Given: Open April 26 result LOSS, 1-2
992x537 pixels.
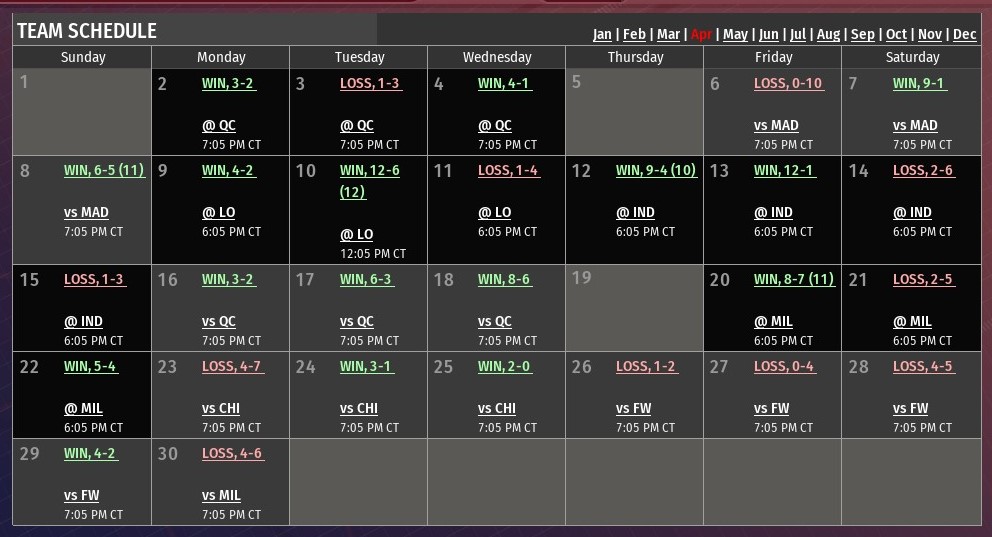Looking at the screenshot, I should pos(647,366).
